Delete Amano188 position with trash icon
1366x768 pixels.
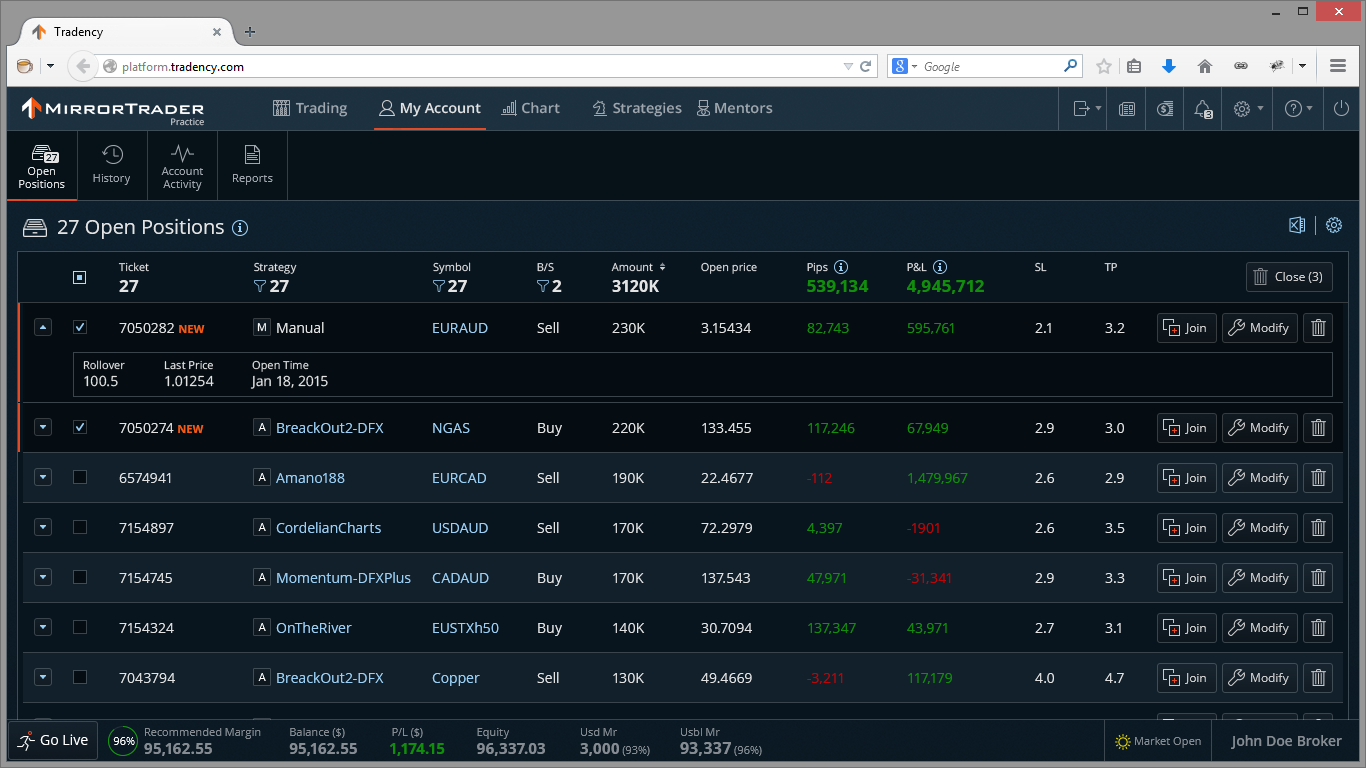point(1318,478)
